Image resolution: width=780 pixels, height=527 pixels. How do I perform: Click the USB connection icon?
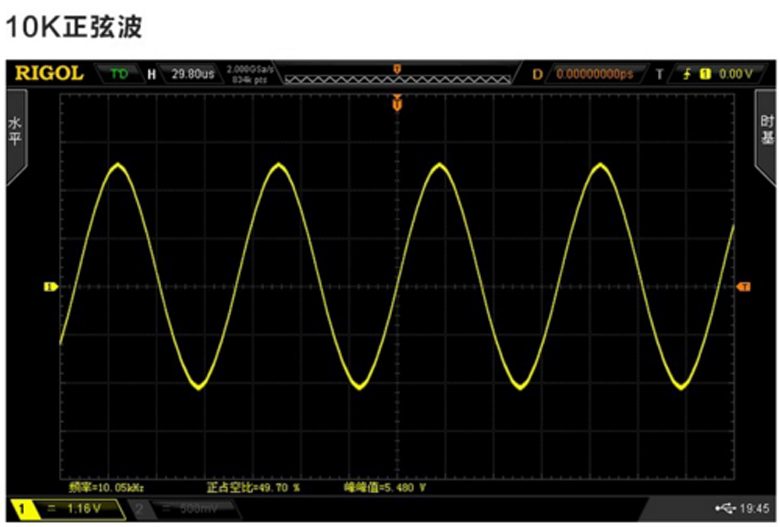(x=724, y=508)
